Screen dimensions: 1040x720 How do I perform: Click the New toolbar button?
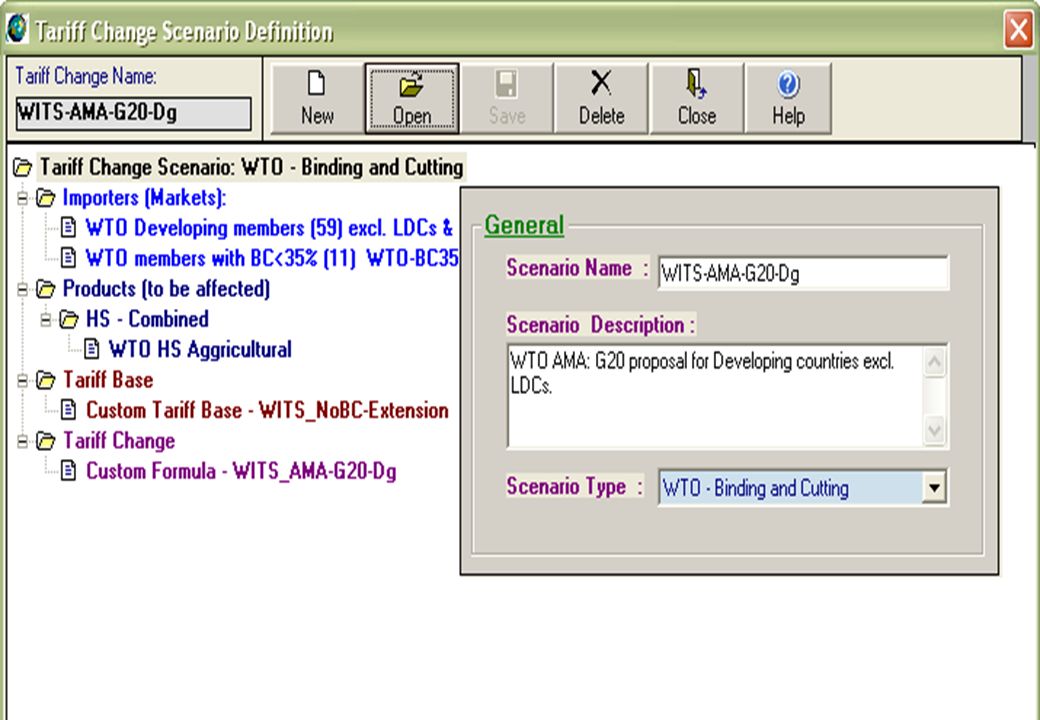pyautogui.click(x=317, y=99)
